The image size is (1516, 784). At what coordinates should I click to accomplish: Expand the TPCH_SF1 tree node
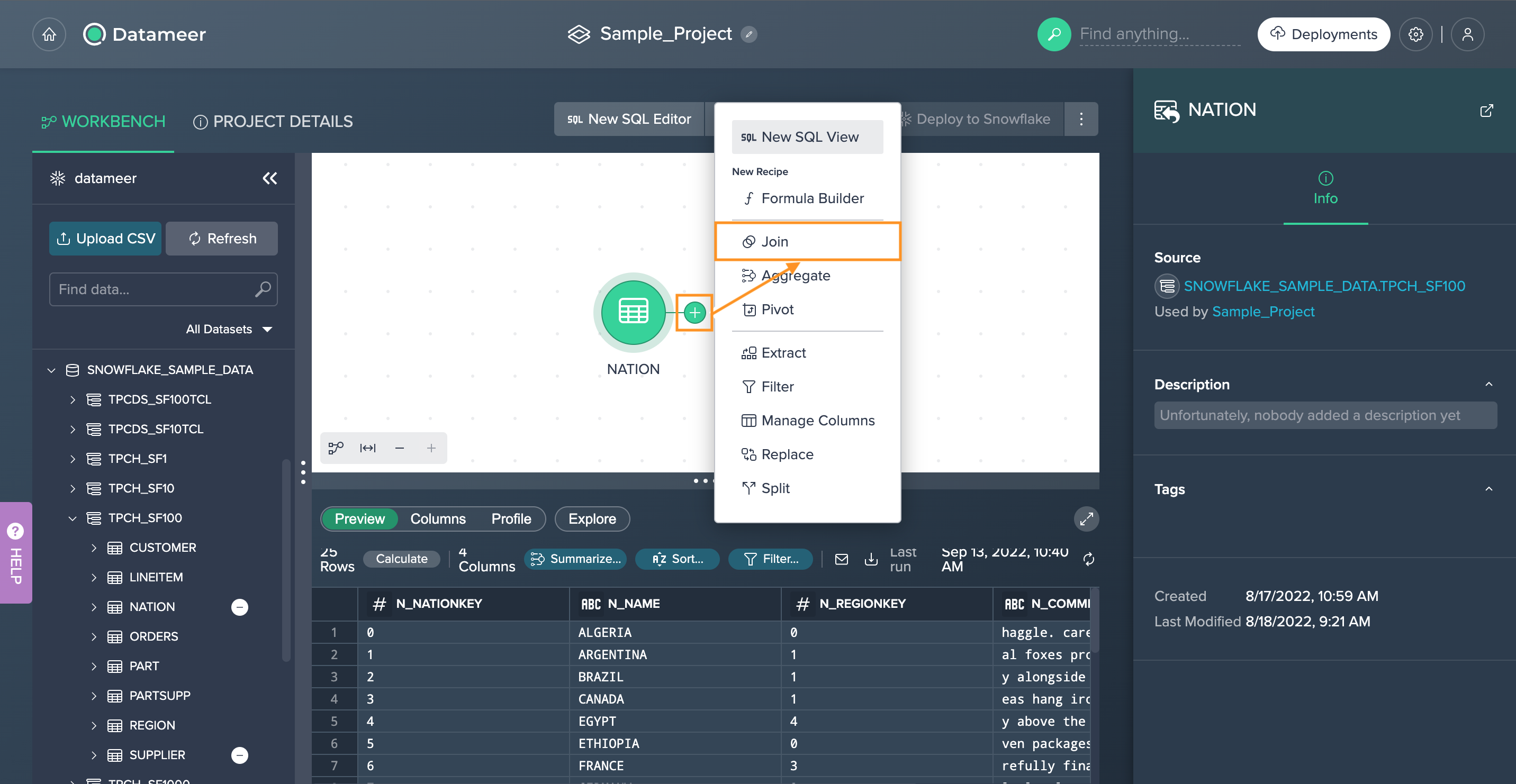coord(73,458)
